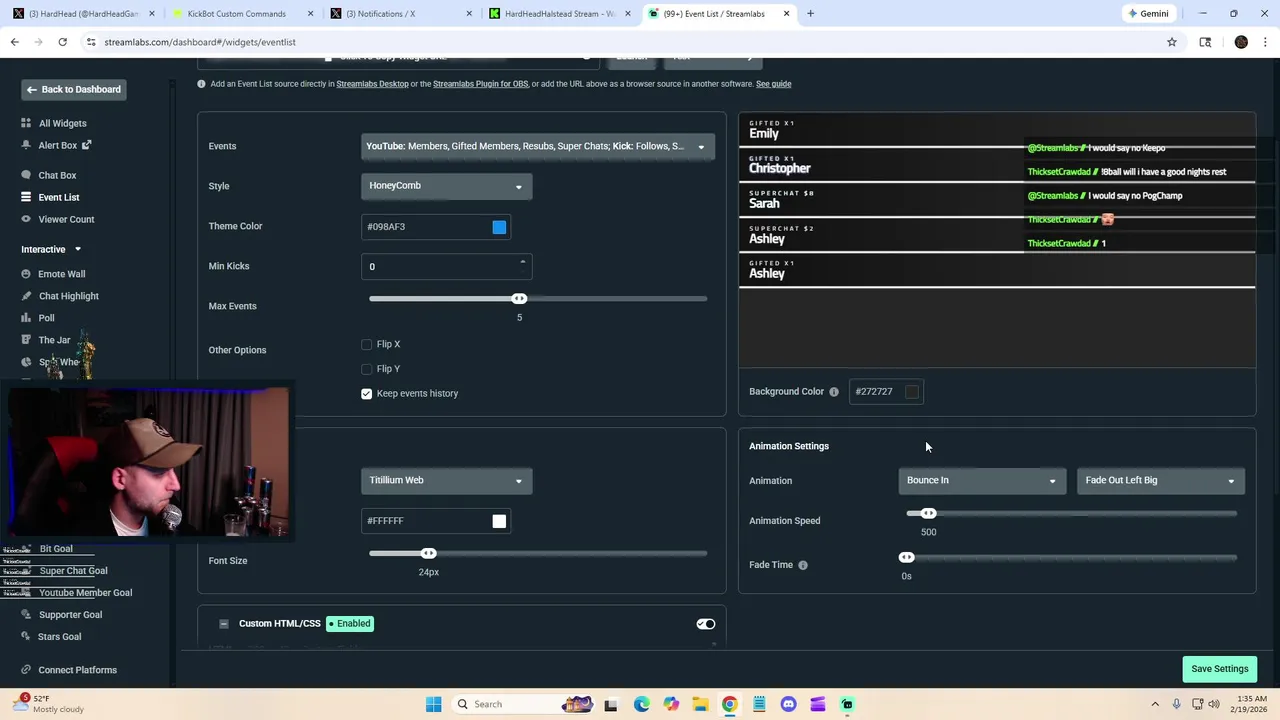Image resolution: width=1280 pixels, height=720 pixels.
Task: Click the Fade Time info icon
Action: tap(803, 565)
